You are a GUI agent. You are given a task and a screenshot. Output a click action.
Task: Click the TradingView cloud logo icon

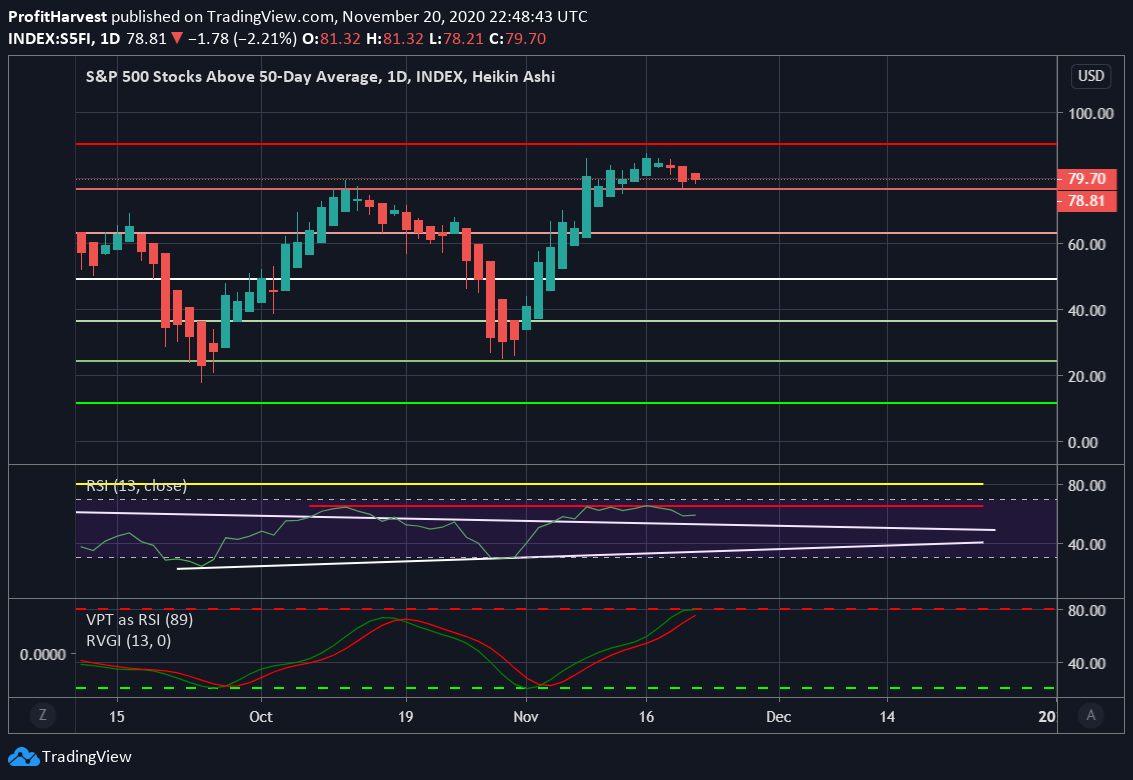[x=23, y=757]
